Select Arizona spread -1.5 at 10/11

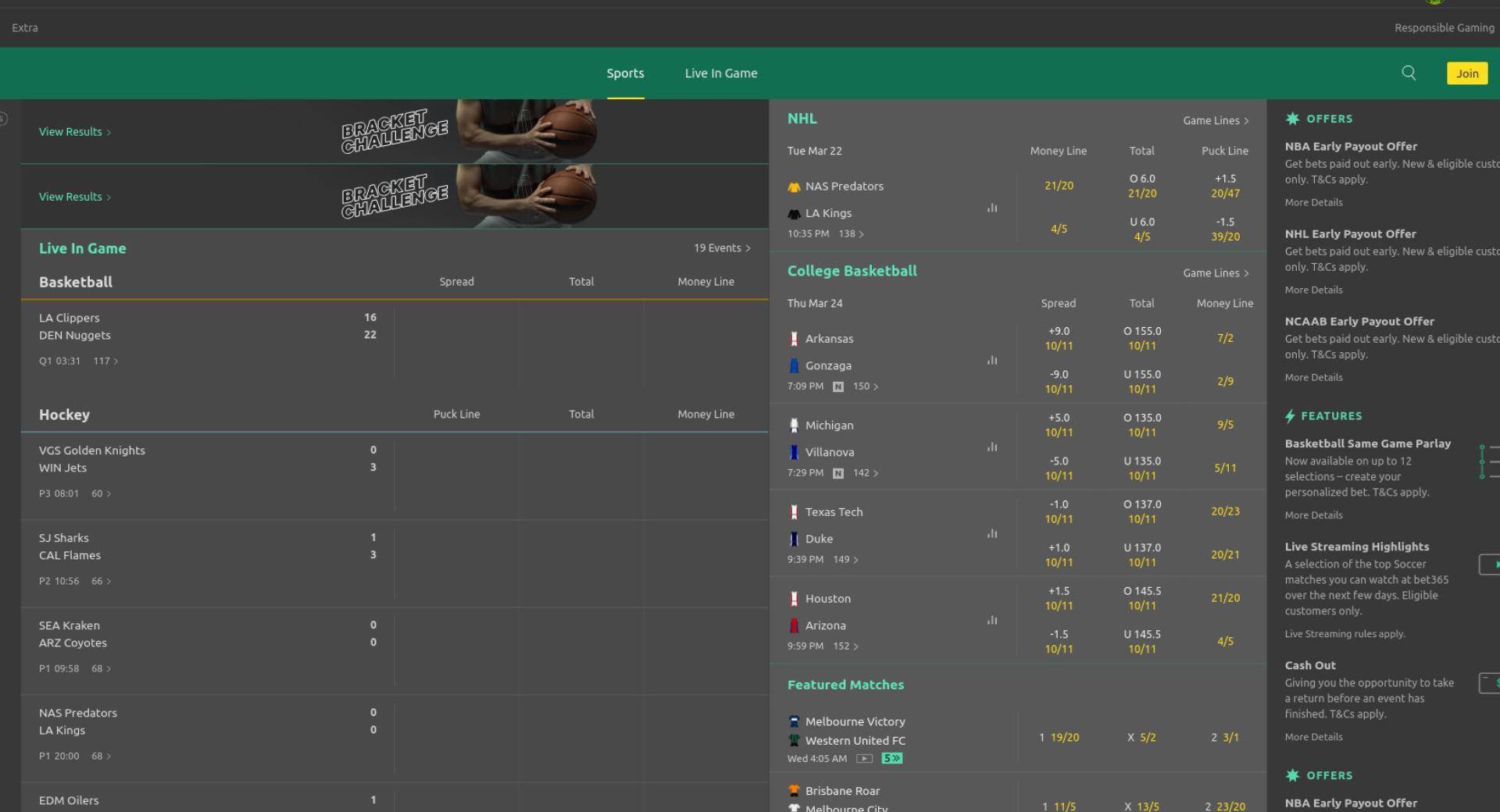1059,642
